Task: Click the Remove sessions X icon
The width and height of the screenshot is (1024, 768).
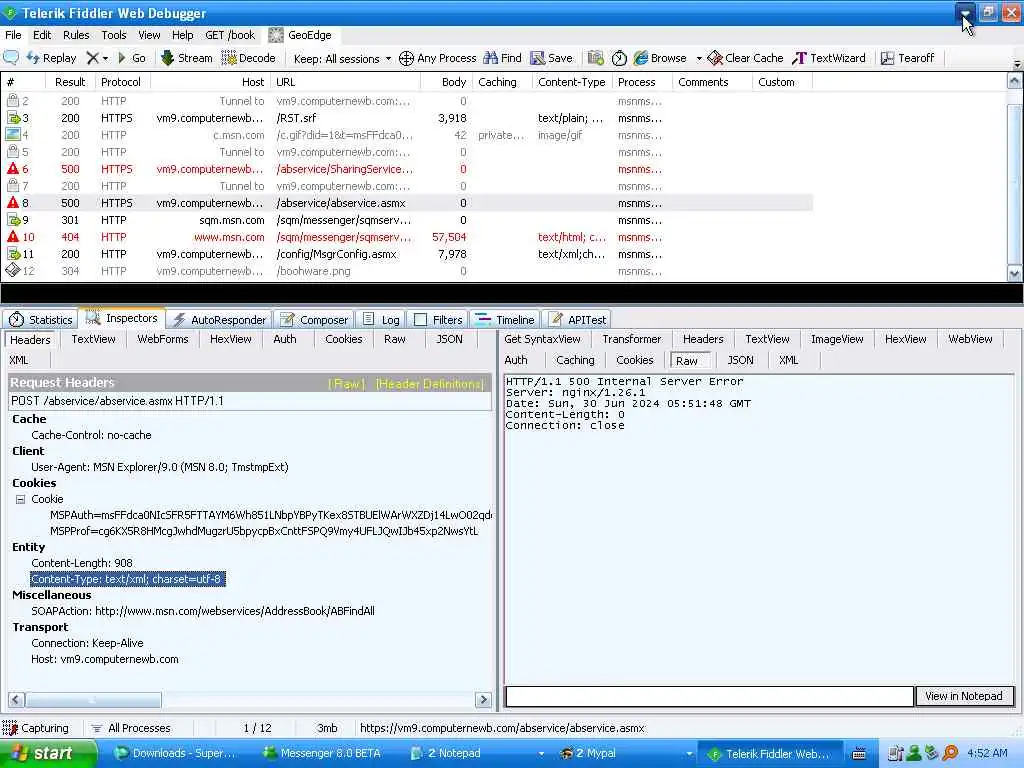Action: pyautogui.click(x=93, y=58)
